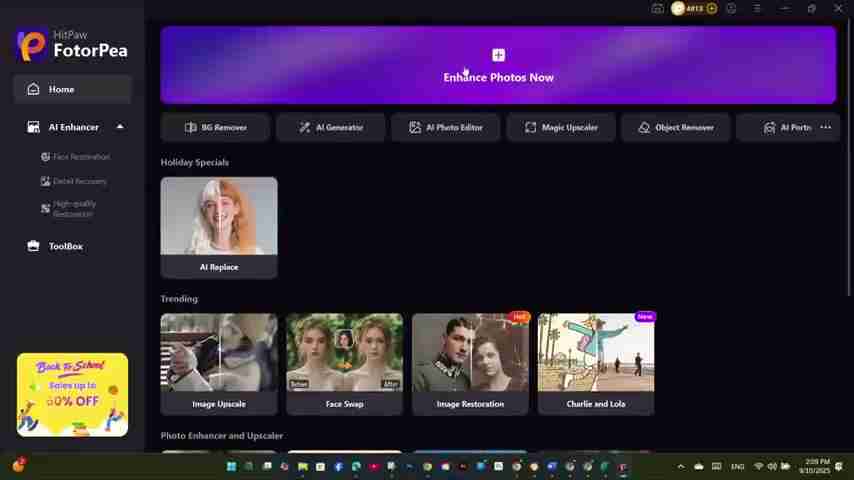Expand hidden system tray icons
Screen dimensions: 854x480
[x=681, y=466]
